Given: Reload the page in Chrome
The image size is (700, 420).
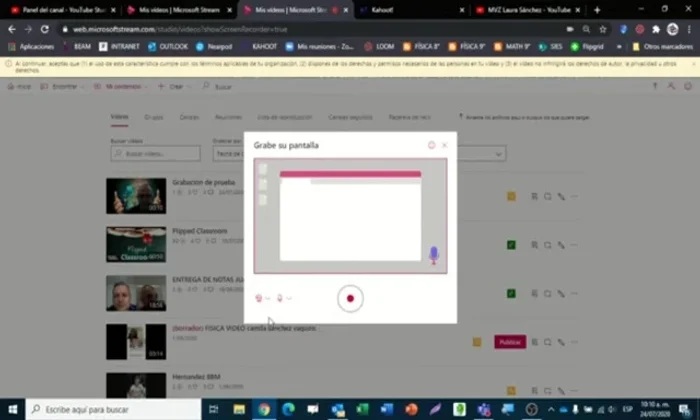Looking at the screenshot, I should tap(45, 29).
